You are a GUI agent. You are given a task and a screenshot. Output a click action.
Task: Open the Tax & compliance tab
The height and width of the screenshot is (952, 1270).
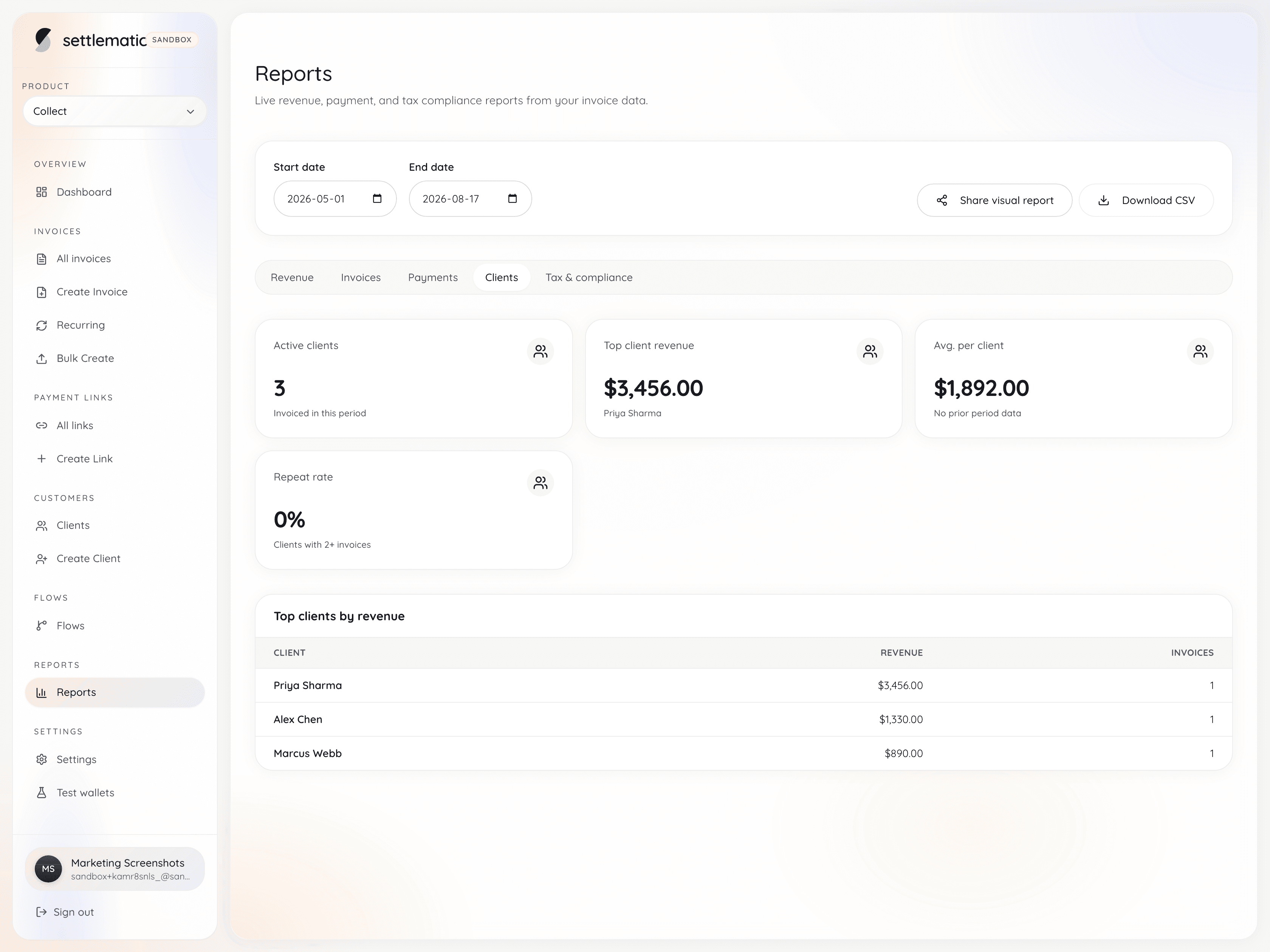point(589,277)
